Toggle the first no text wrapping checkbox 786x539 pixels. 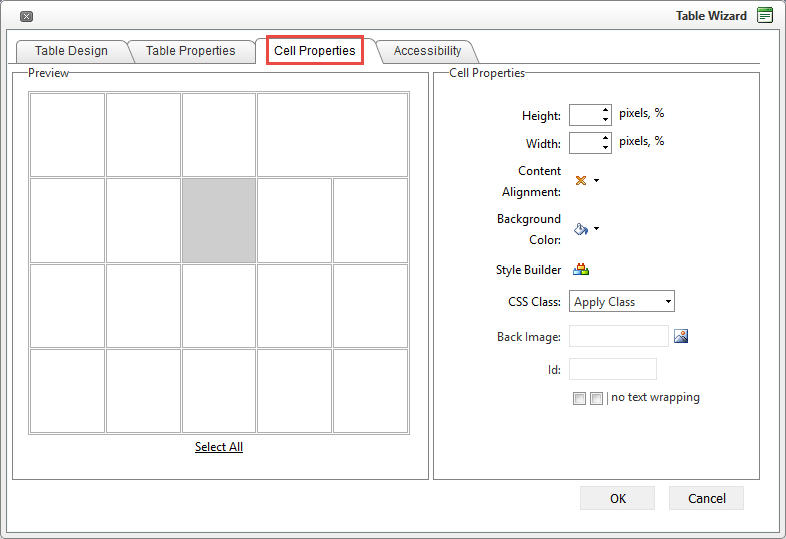tap(579, 398)
